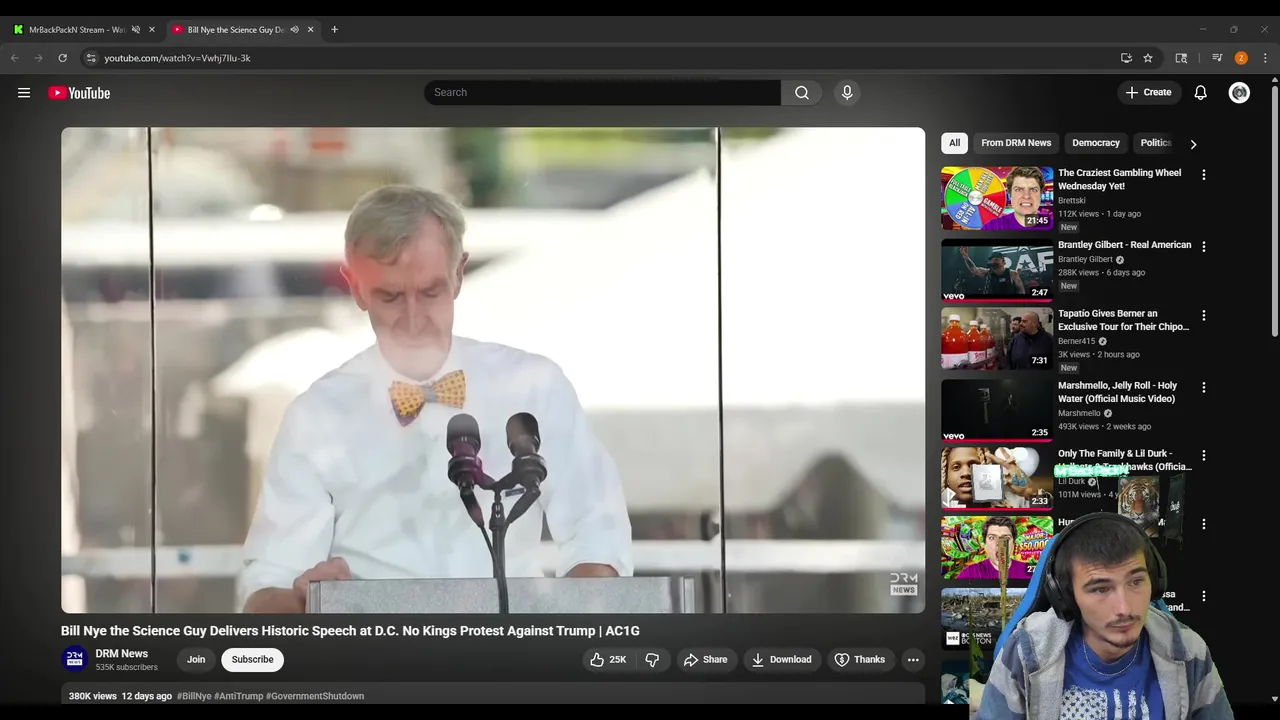1280x720 pixels.
Task: Open the YouTube account avatar menu
Action: 1239,92
